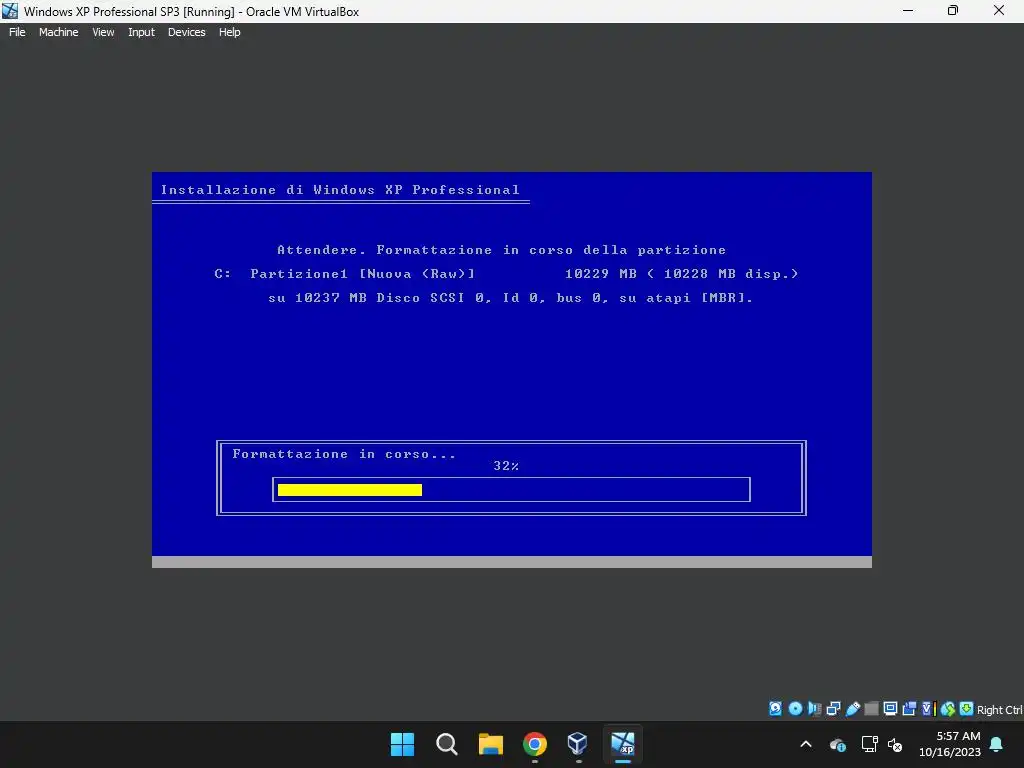Maximize the VirtualBox VM window
The height and width of the screenshot is (768, 1024).
953,11
